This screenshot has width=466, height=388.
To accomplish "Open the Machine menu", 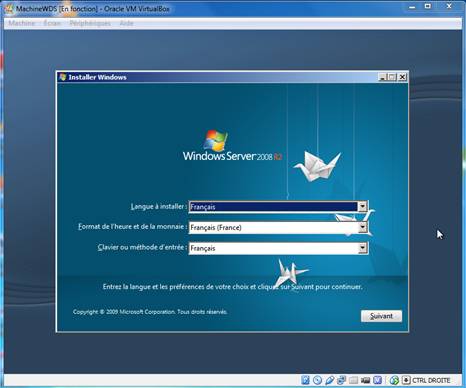I will tap(22, 23).
